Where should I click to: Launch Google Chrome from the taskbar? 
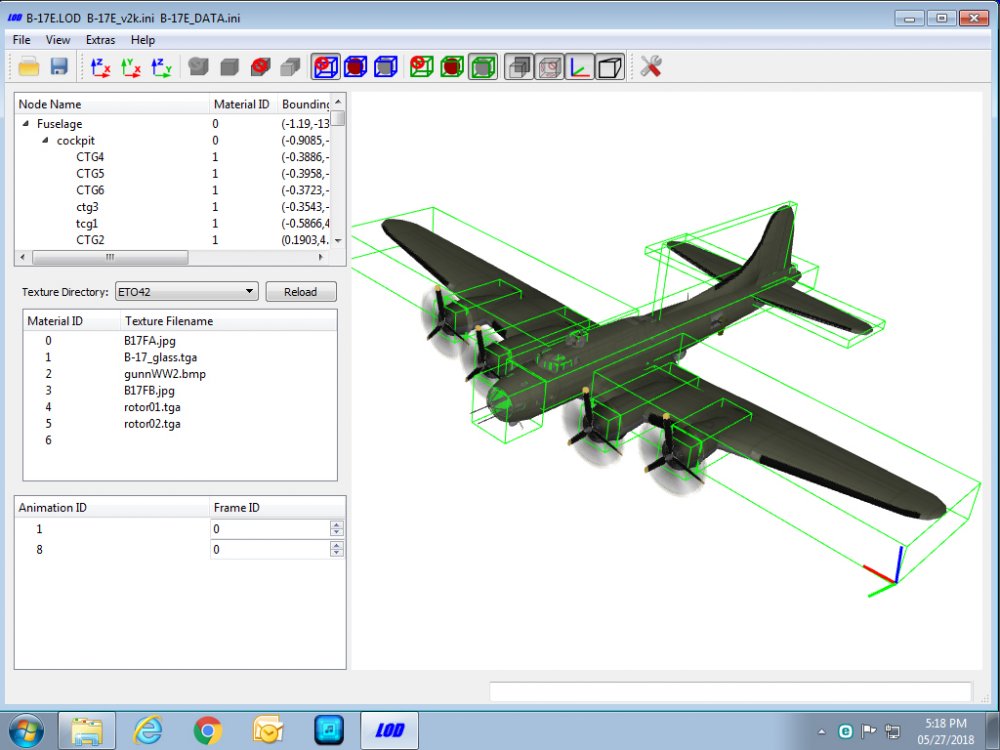207,731
